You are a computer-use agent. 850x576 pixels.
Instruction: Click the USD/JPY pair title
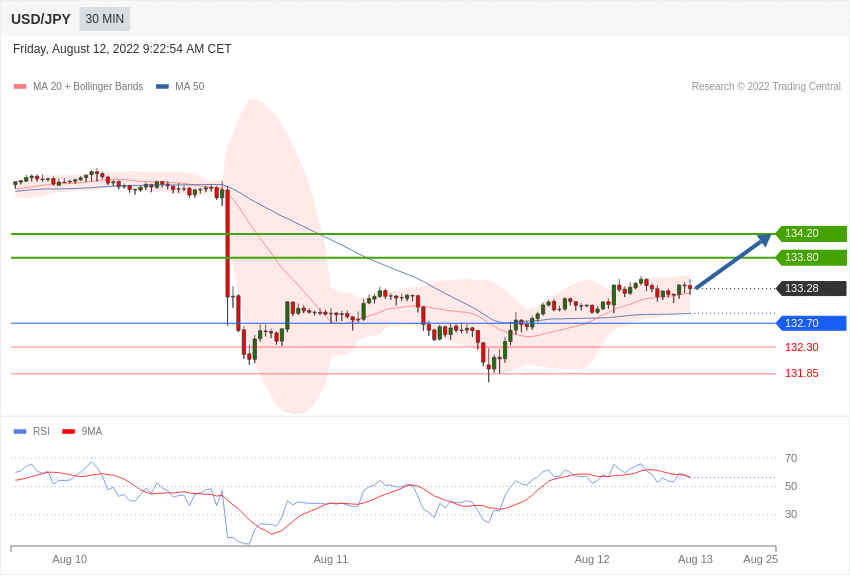coord(41,19)
